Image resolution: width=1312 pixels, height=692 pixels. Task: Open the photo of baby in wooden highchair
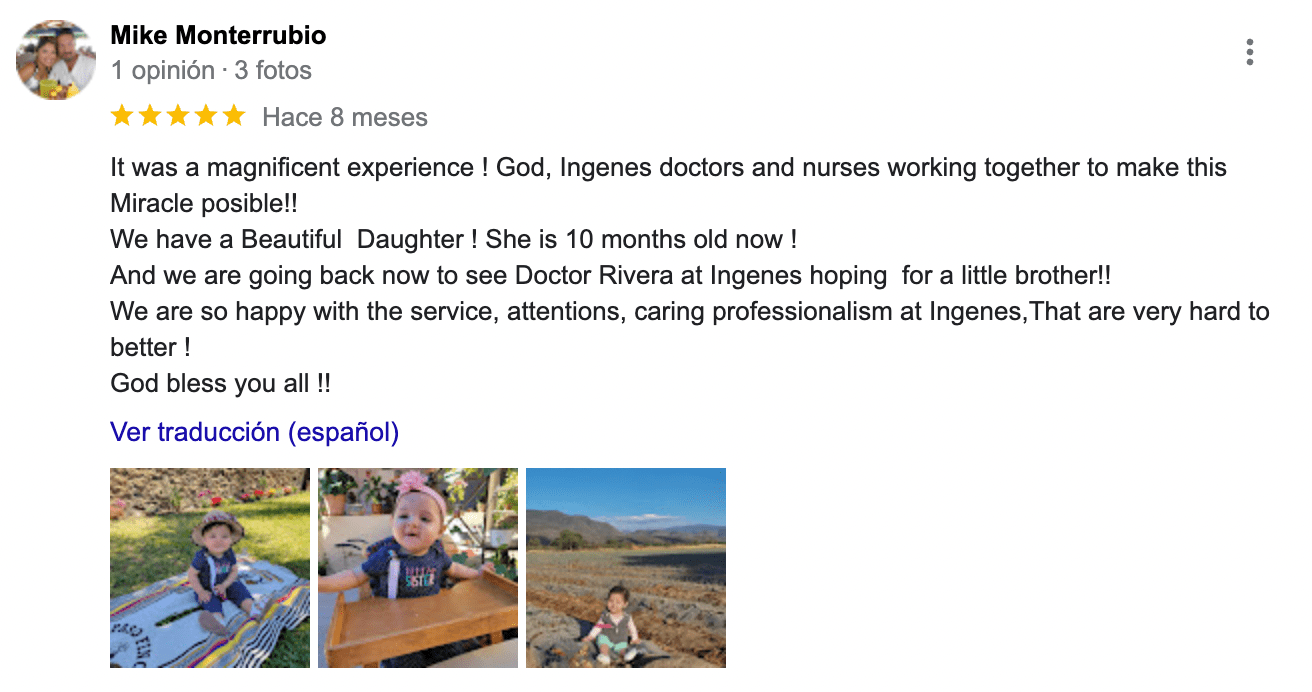coord(418,567)
